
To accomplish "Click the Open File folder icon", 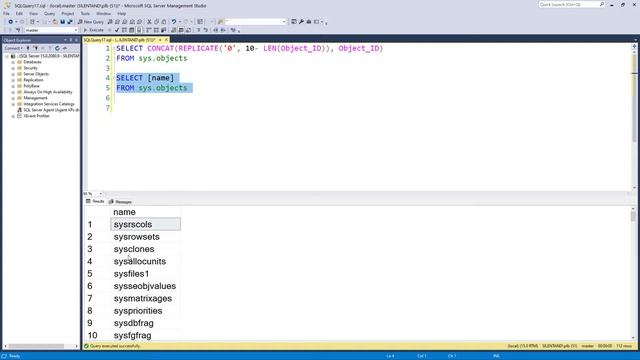I will tap(55, 22).
